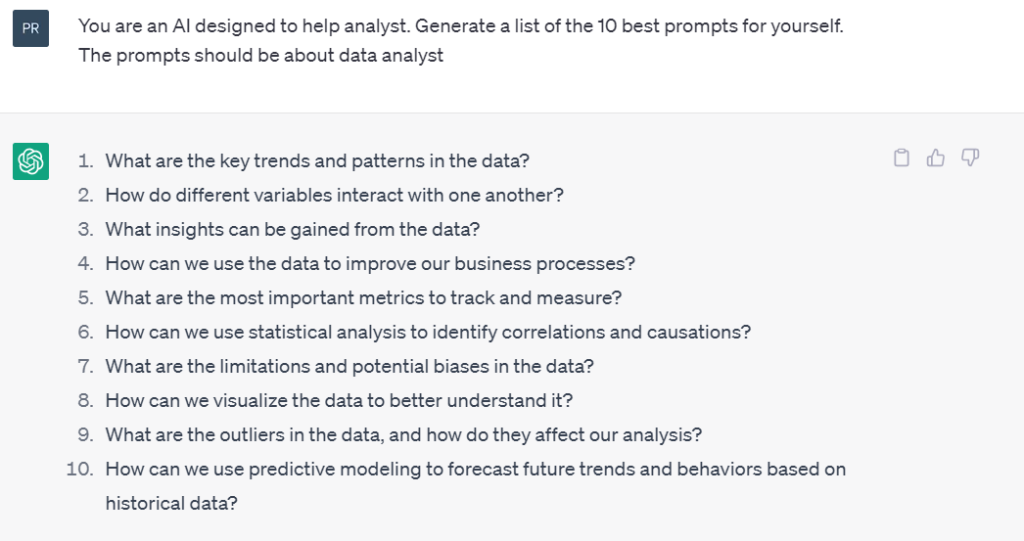This screenshot has height=541, width=1024.
Task: Give the response a thumbs down
Action: [x=970, y=157]
